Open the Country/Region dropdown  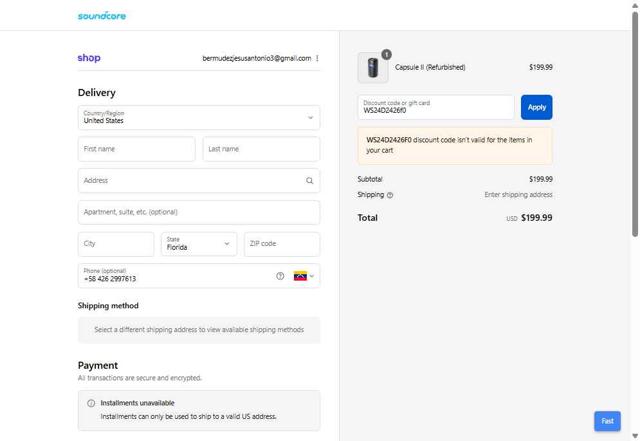point(199,118)
